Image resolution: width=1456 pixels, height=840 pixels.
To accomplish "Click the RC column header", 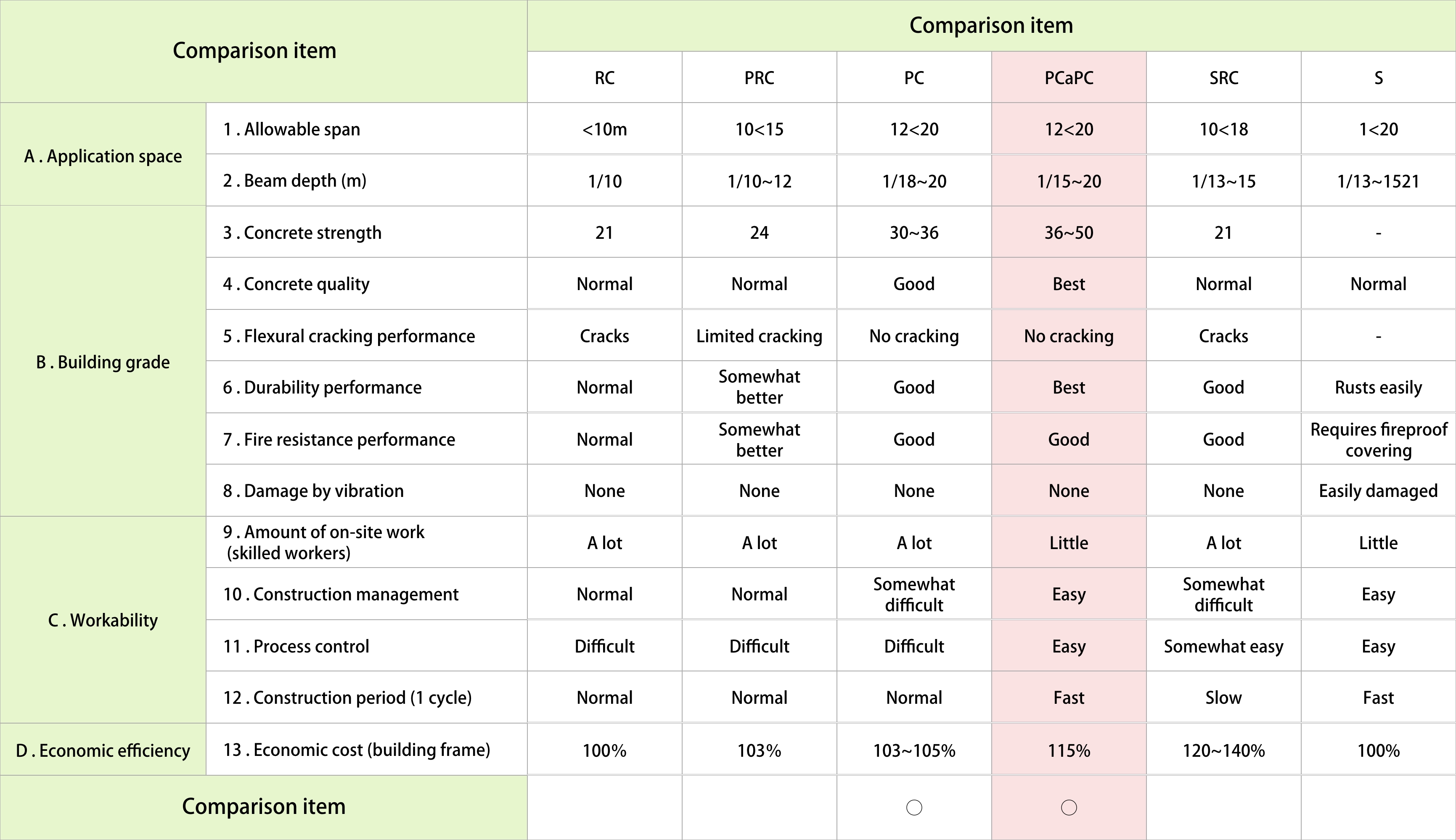I will pos(604,78).
